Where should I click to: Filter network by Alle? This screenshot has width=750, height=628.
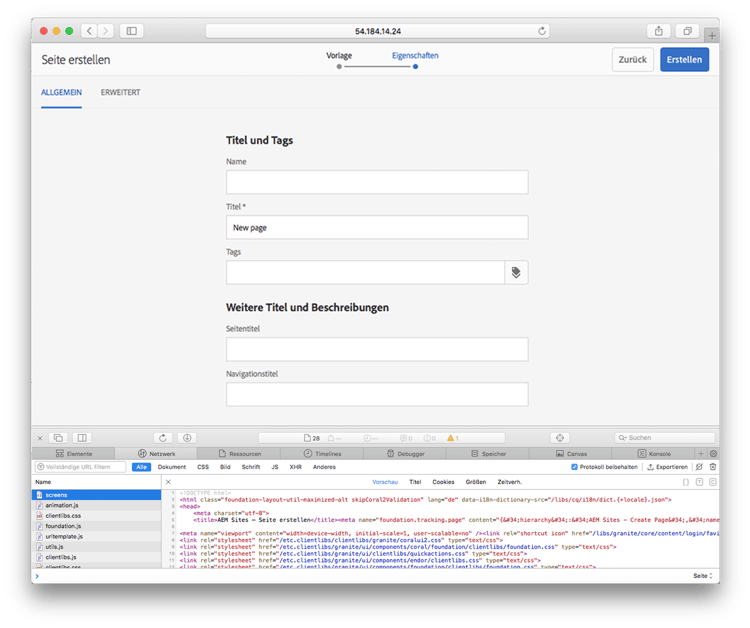142,467
